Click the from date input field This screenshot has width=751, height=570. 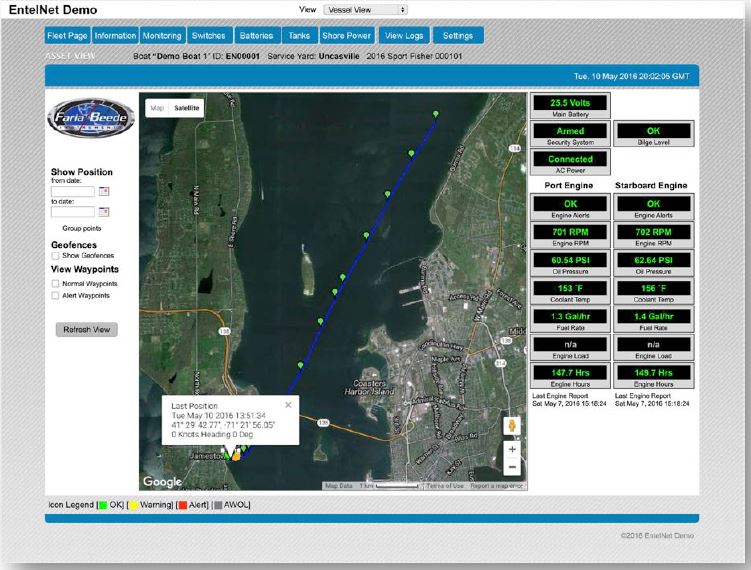click(72, 191)
